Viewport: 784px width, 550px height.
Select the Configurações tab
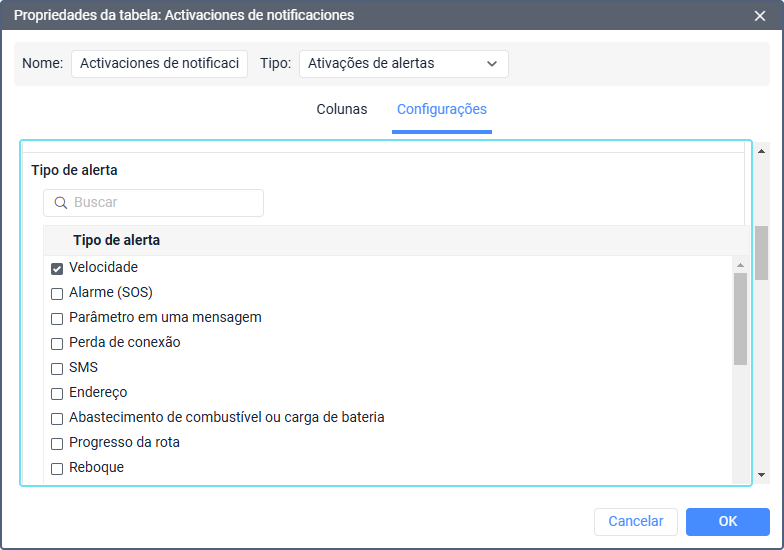pos(441,110)
